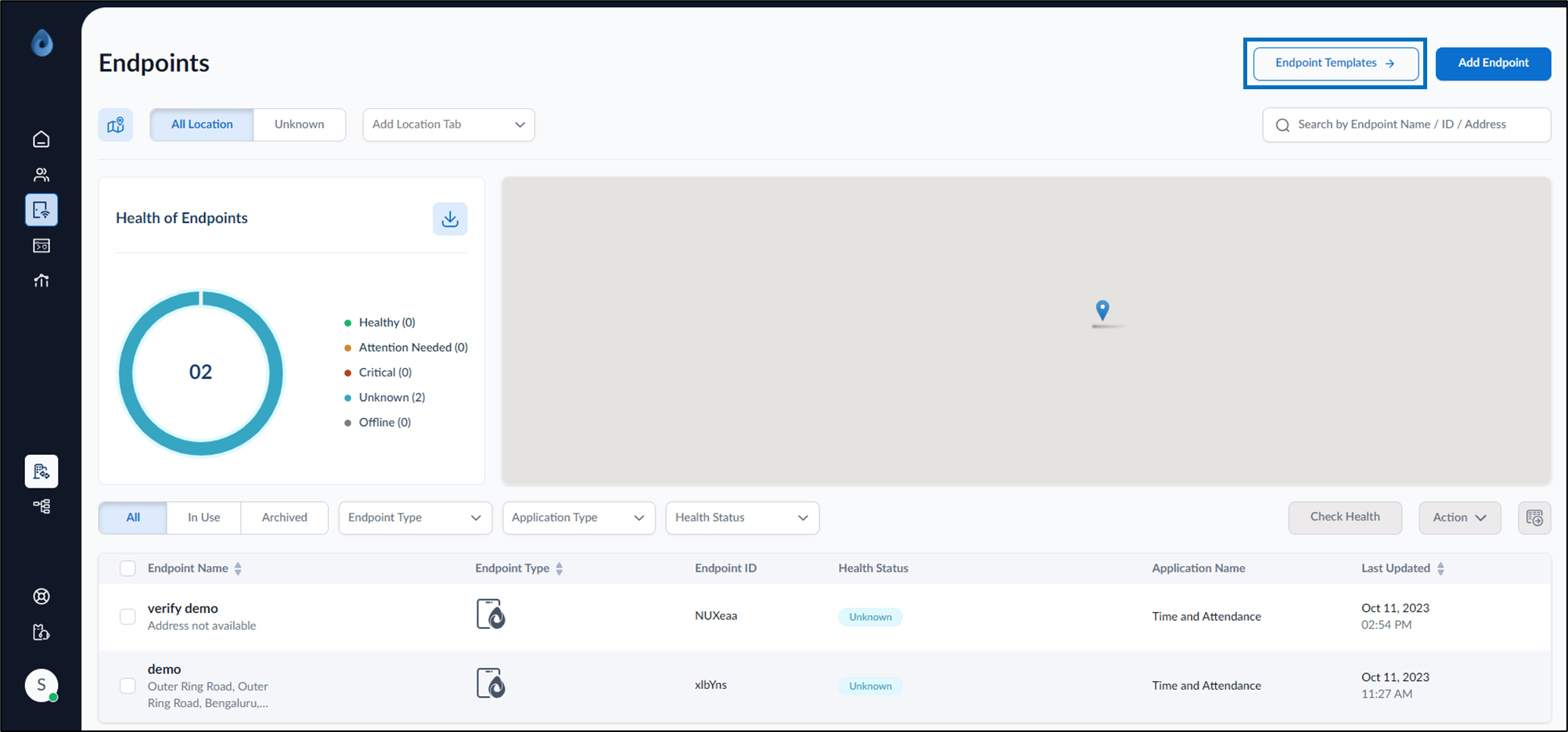Click the Health Status column header
The width and height of the screenshot is (1568, 732).
point(873,568)
